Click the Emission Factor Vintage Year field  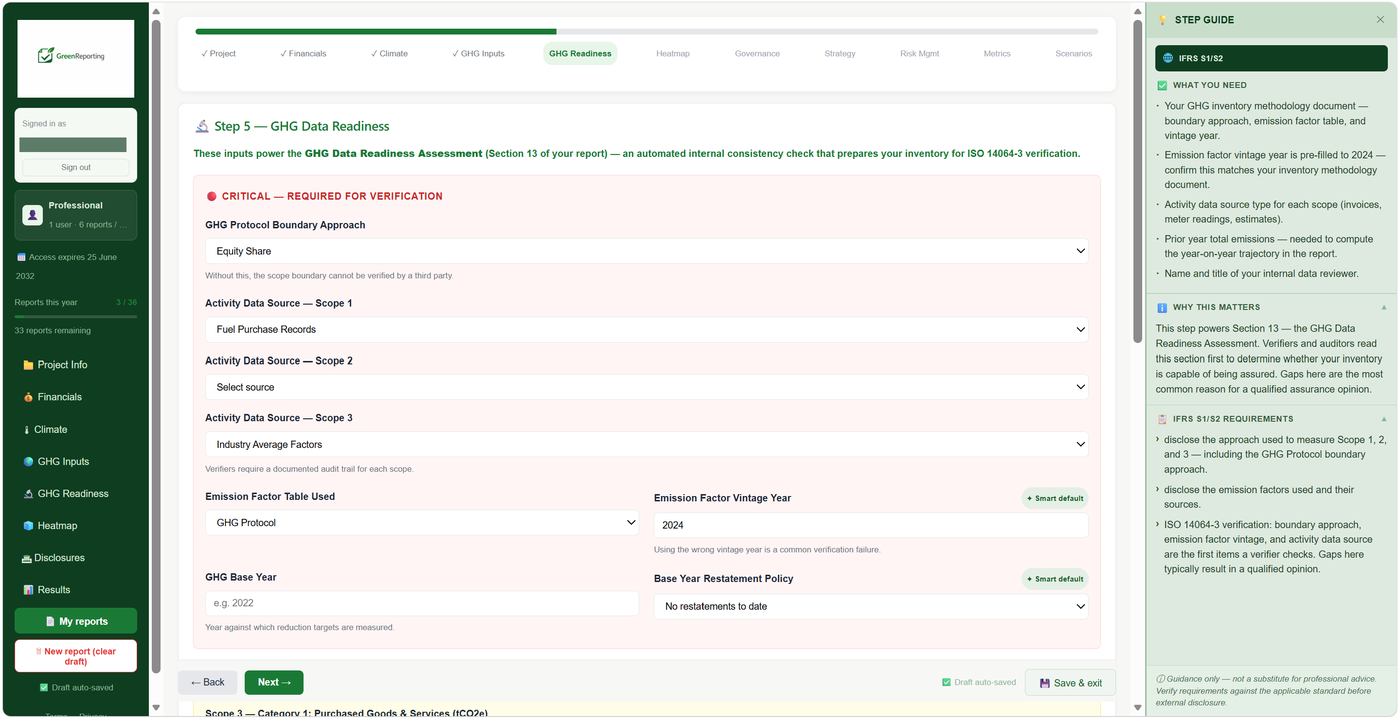click(x=871, y=525)
